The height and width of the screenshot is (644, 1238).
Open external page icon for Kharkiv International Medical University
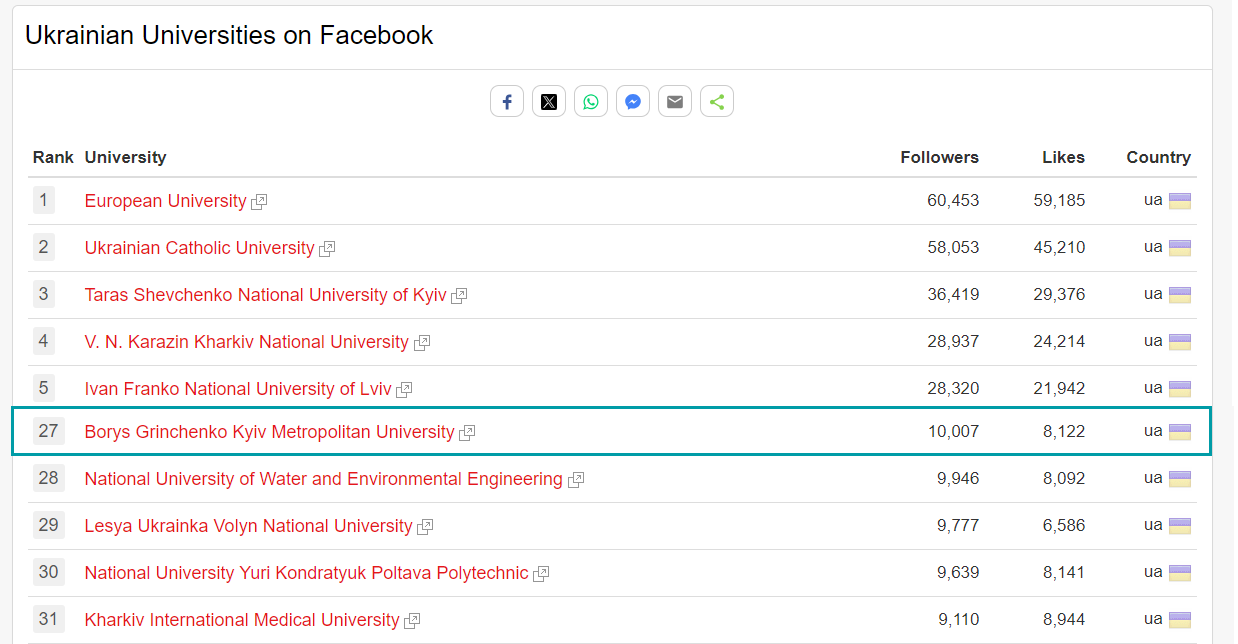[413, 620]
